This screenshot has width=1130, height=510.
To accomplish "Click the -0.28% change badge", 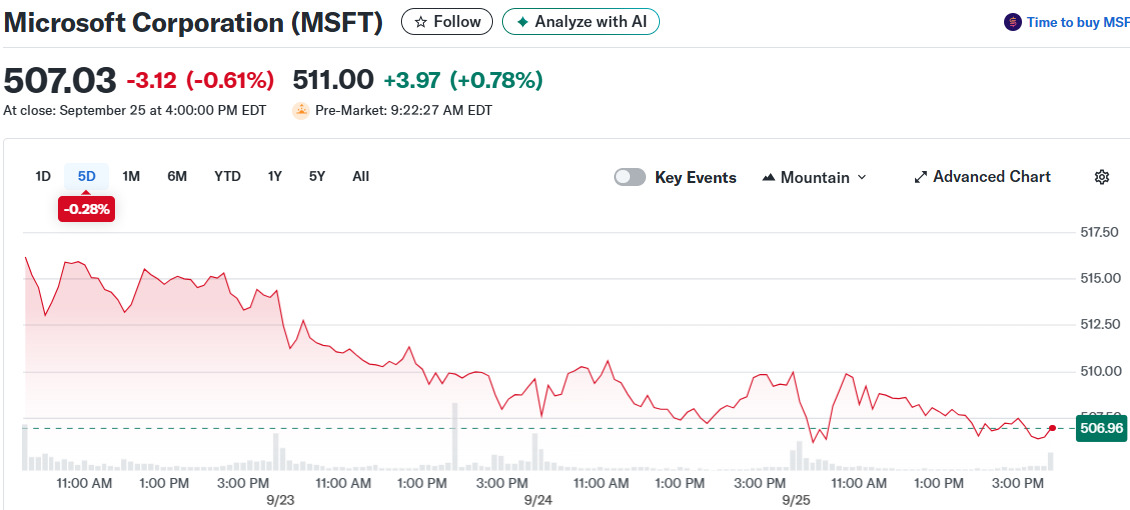I will click(86, 210).
